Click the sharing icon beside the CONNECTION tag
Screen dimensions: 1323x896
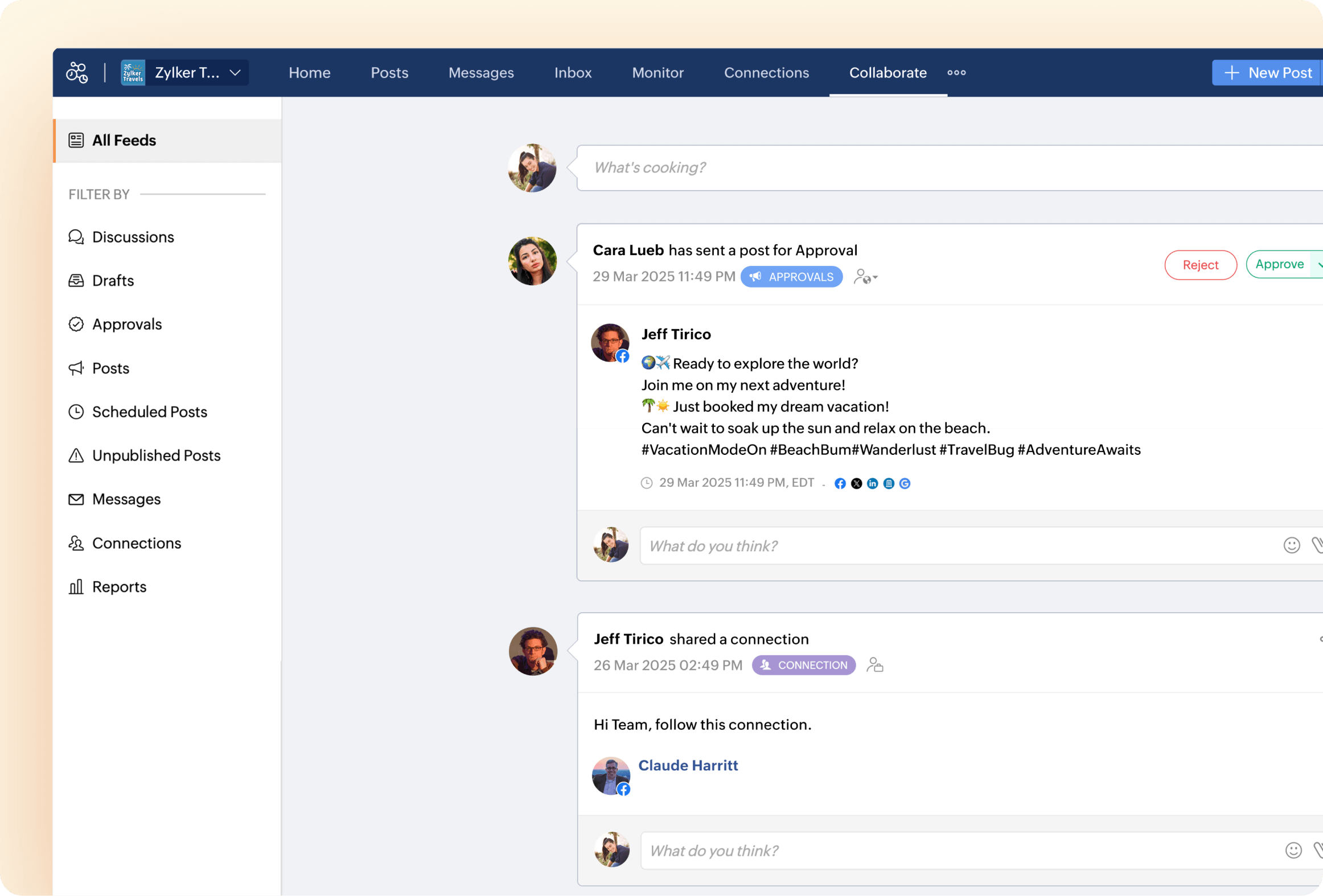point(874,665)
